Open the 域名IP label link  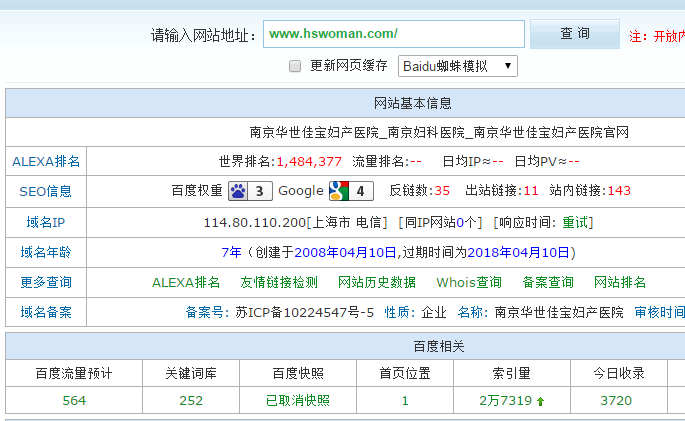[x=46, y=222]
